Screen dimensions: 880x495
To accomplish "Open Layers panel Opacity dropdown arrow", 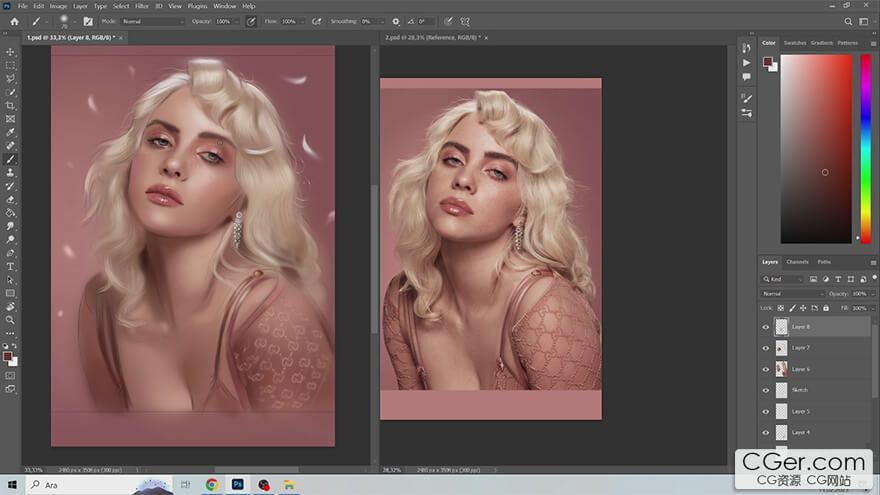I will (873, 294).
